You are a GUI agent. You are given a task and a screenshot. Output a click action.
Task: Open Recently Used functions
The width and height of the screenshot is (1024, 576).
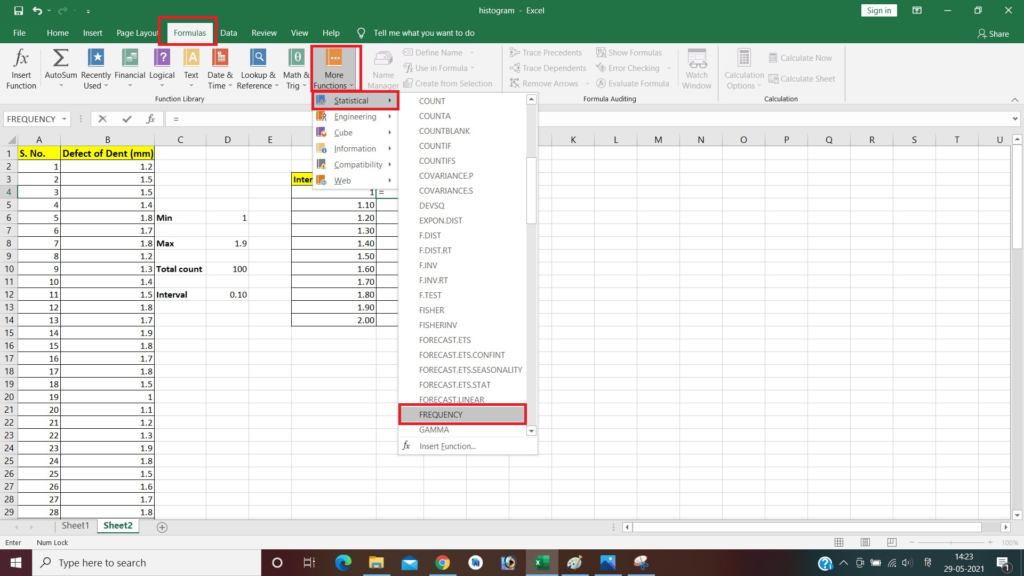96,69
